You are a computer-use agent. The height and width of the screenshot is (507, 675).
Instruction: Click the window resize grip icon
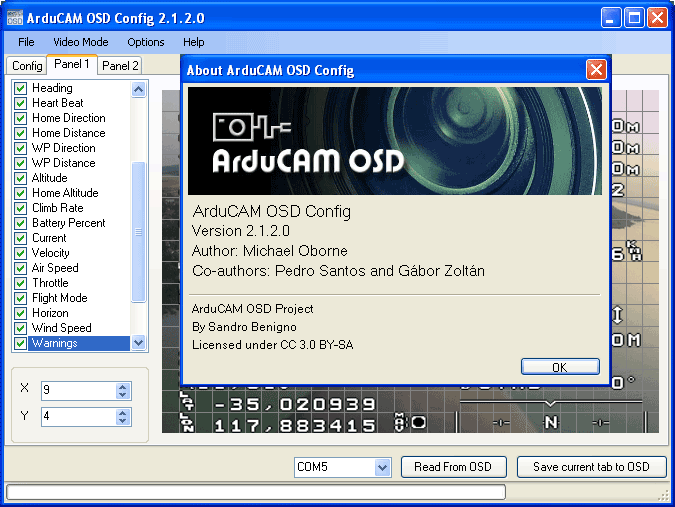click(664, 496)
